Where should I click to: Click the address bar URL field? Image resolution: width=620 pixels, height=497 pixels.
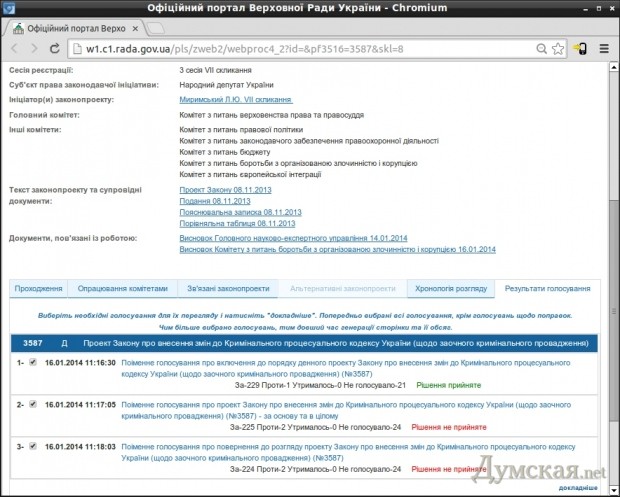(300, 48)
